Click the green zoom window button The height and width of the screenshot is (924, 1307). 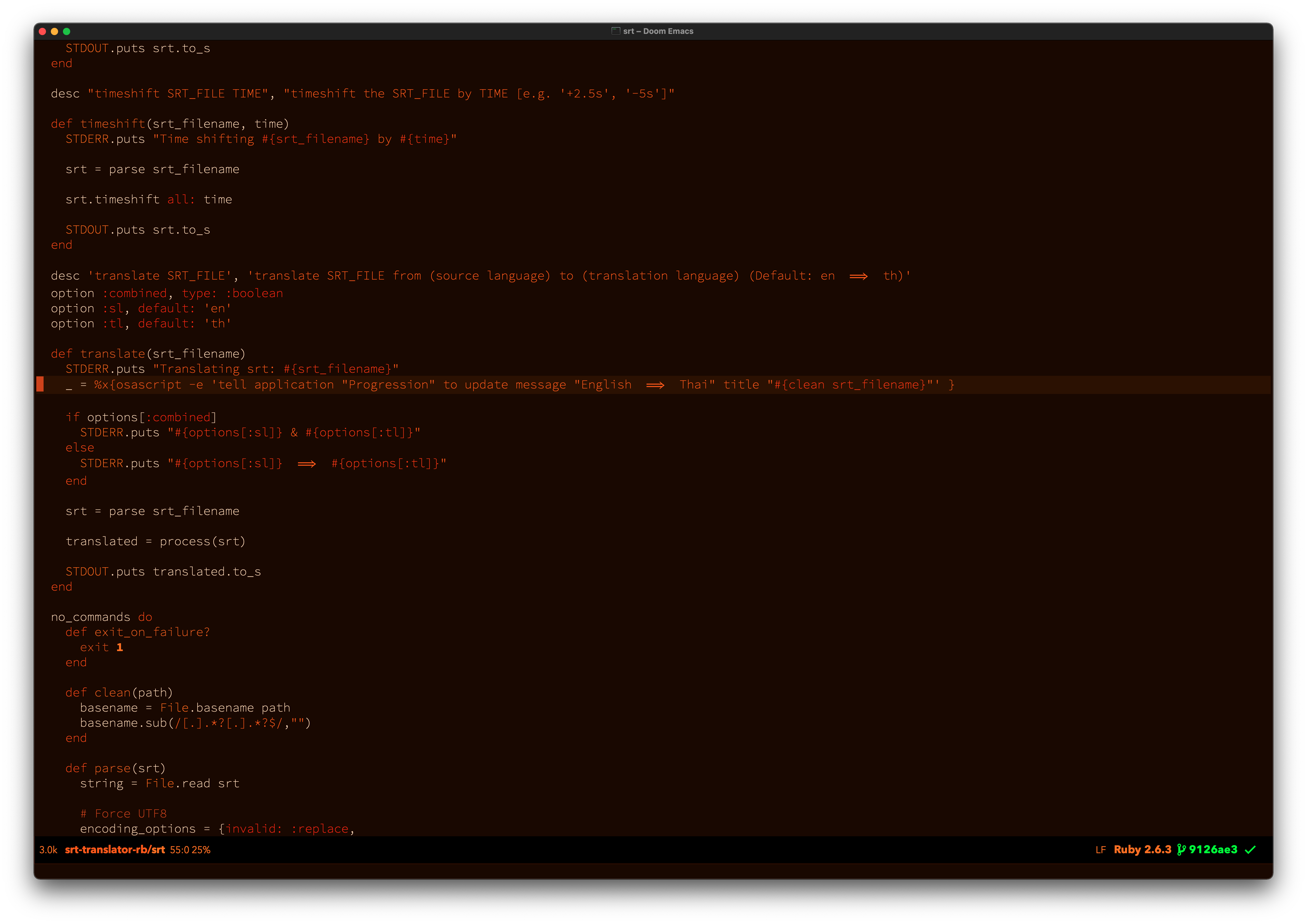click(x=67, y=31)
